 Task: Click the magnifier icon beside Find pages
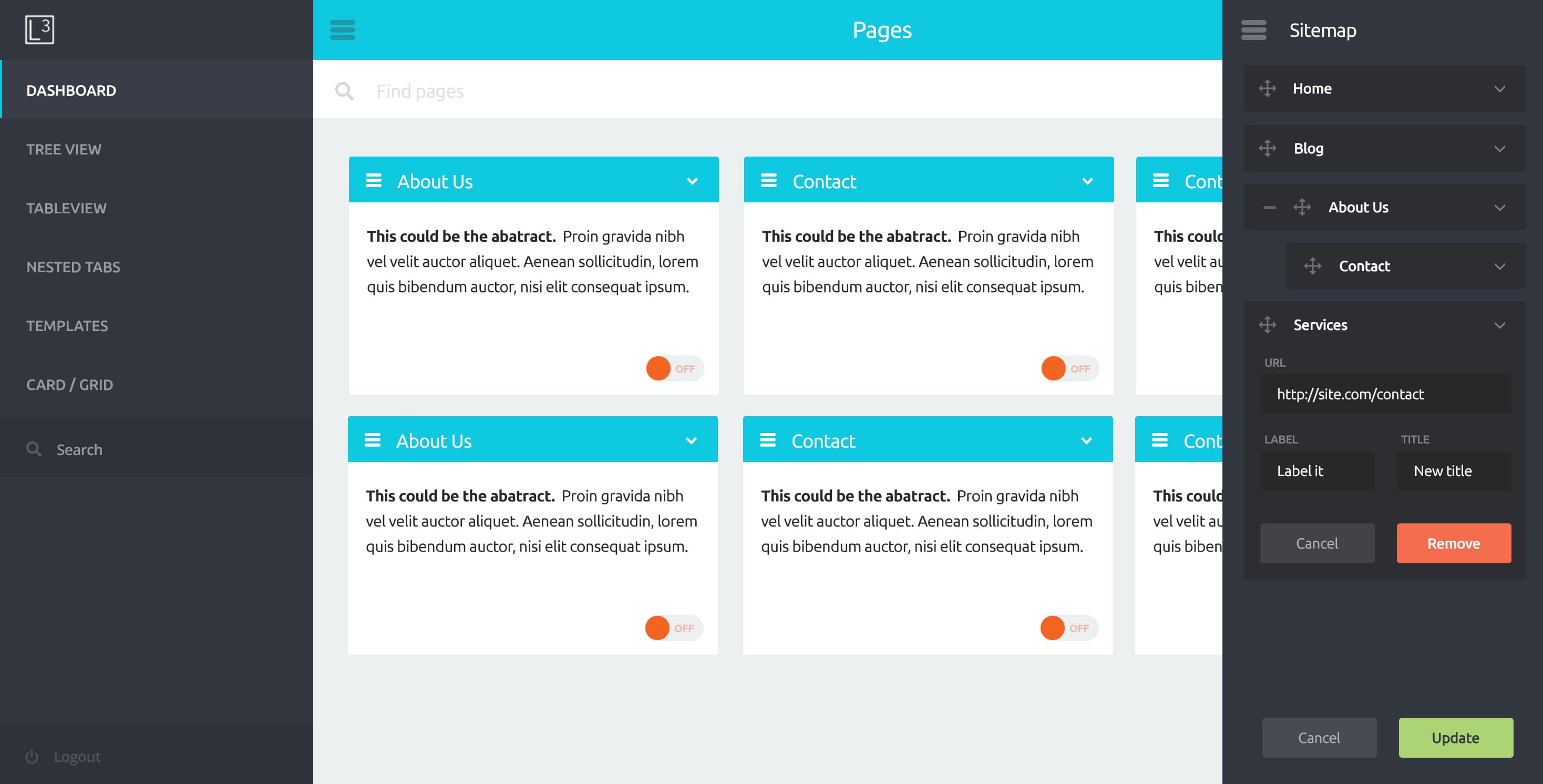tap(344, 91)
